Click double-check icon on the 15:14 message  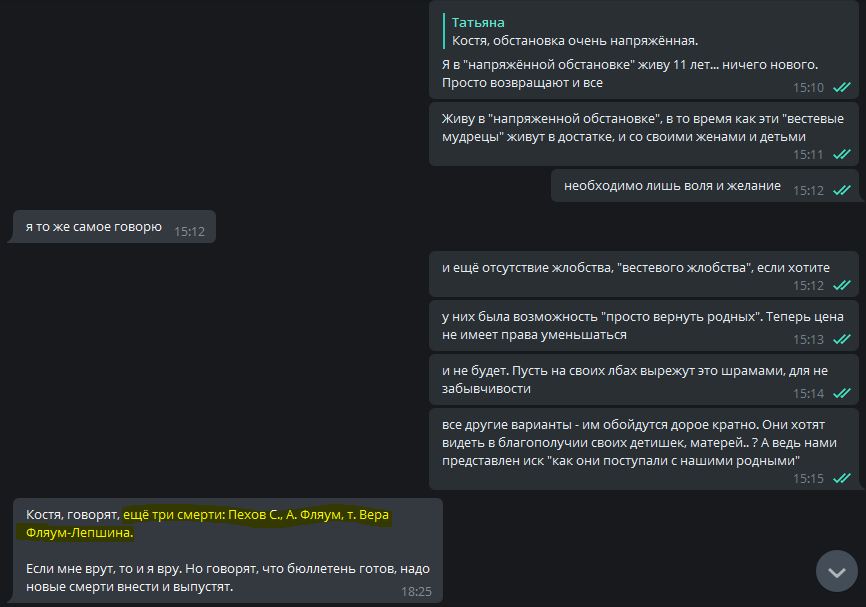coord(842,394)
